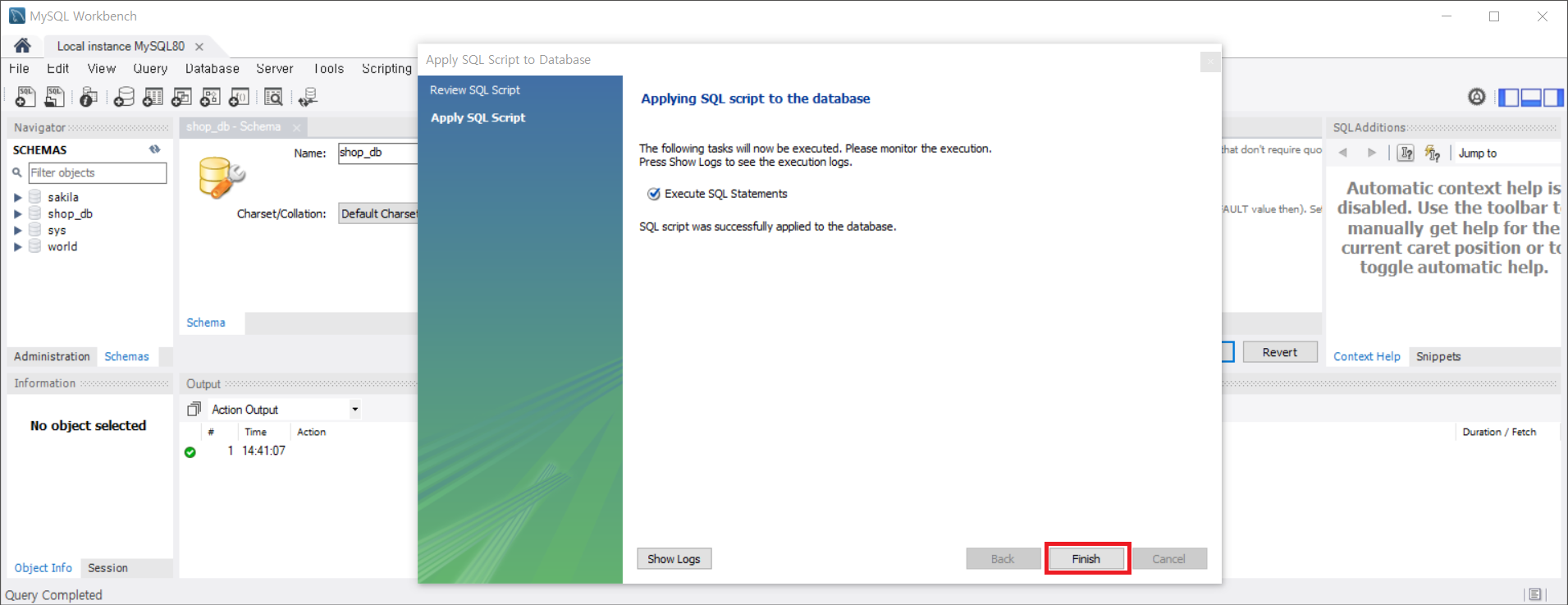Open the Database menu
Screen dimensions: 1568x605
click(x=213, y=68)
